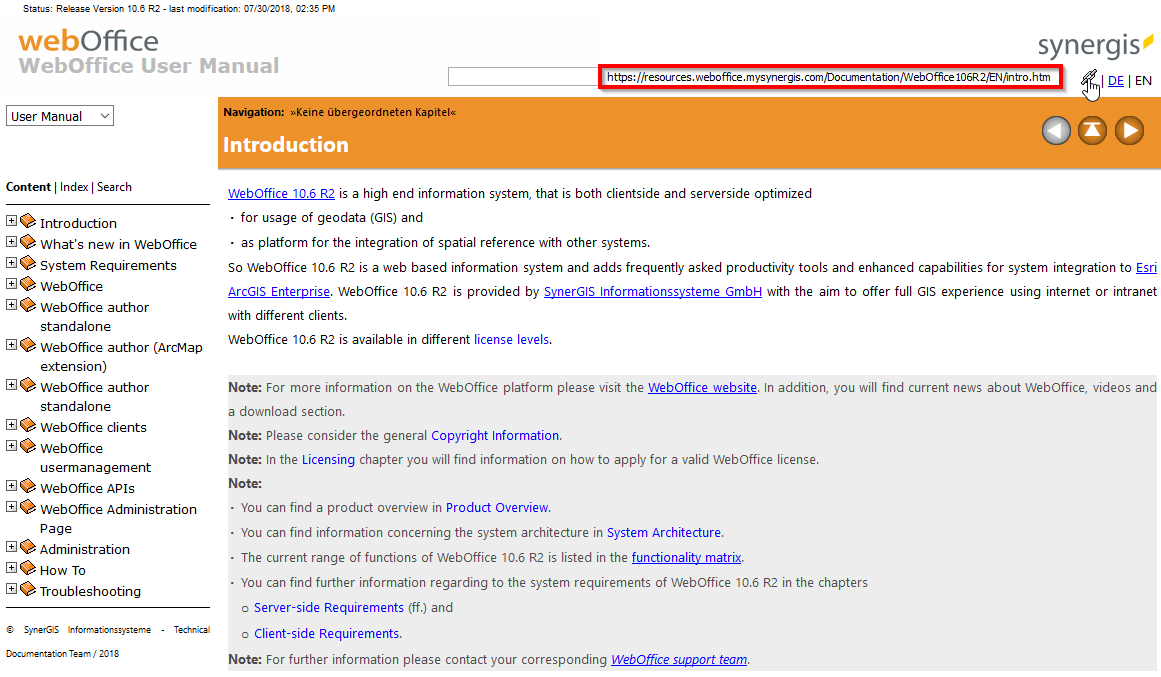Expand the WebOffice clients tree node
This screenshot has height=677, width=1161.
(x=12, y=426)
